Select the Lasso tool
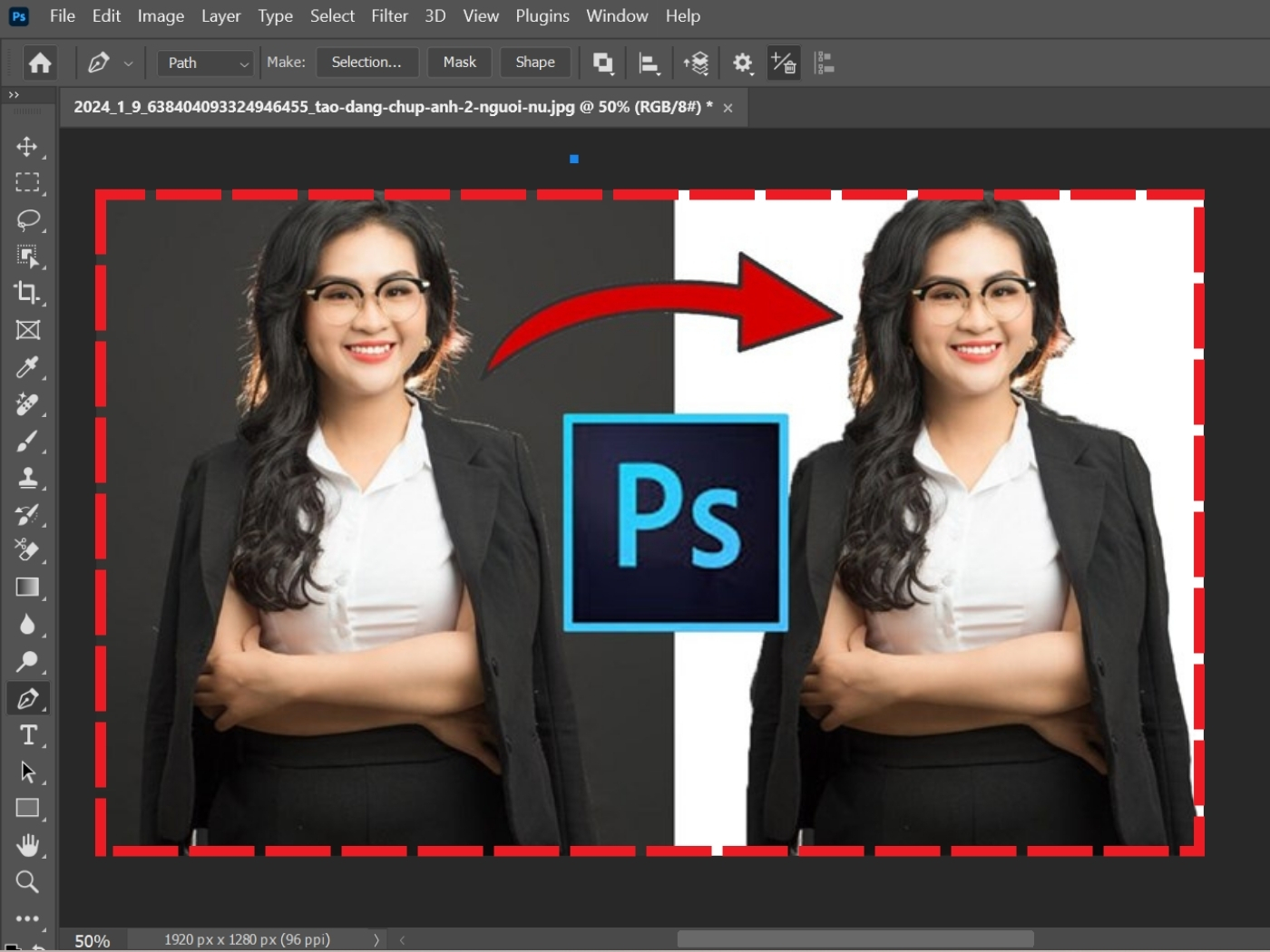1270x952 pixels. (27, 220)
